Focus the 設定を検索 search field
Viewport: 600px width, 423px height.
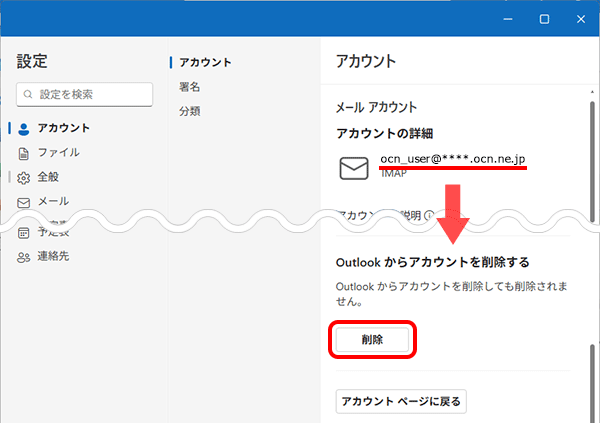[x=92, y=95]
